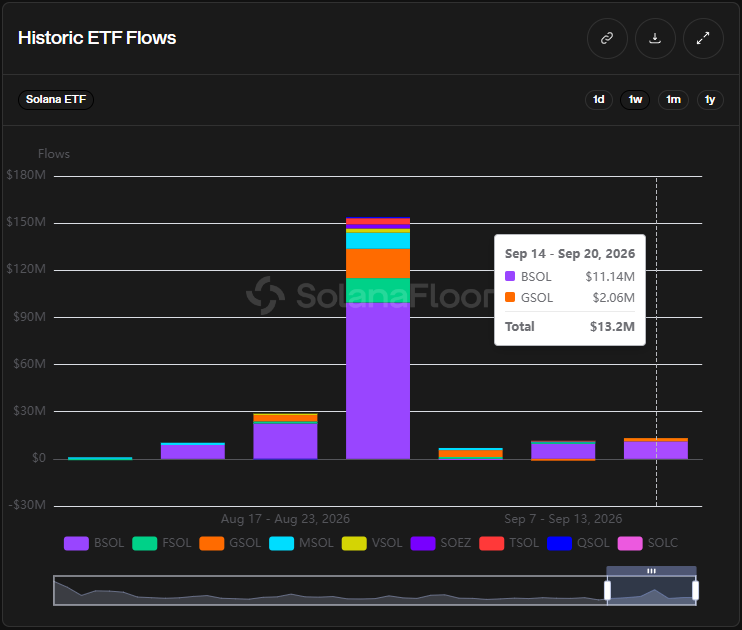Switch to 1y timeframe
Screen dimensions: 742x630
pyautogui.click(x=710, y=99)
